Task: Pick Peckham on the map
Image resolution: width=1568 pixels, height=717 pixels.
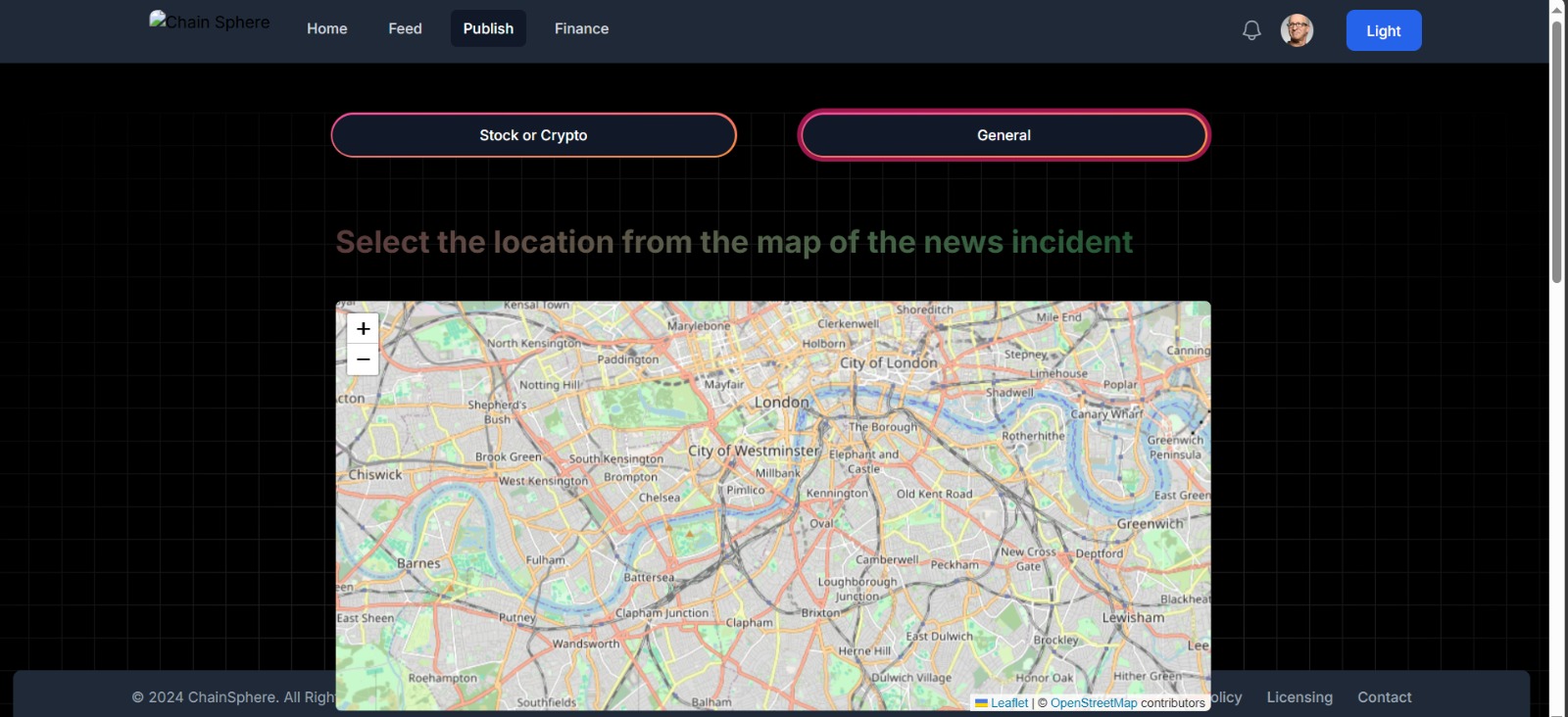Action: click(x=955, y=565)
